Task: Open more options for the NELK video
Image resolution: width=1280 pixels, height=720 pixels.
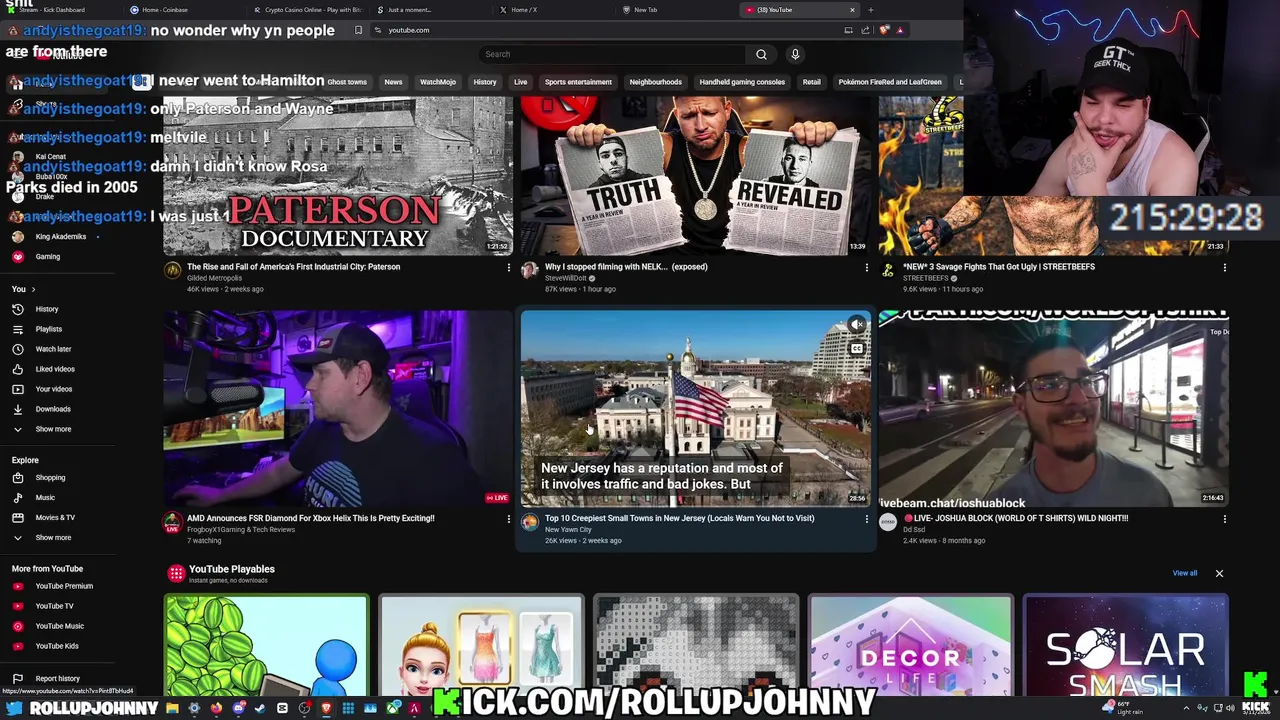Action: 866,267
